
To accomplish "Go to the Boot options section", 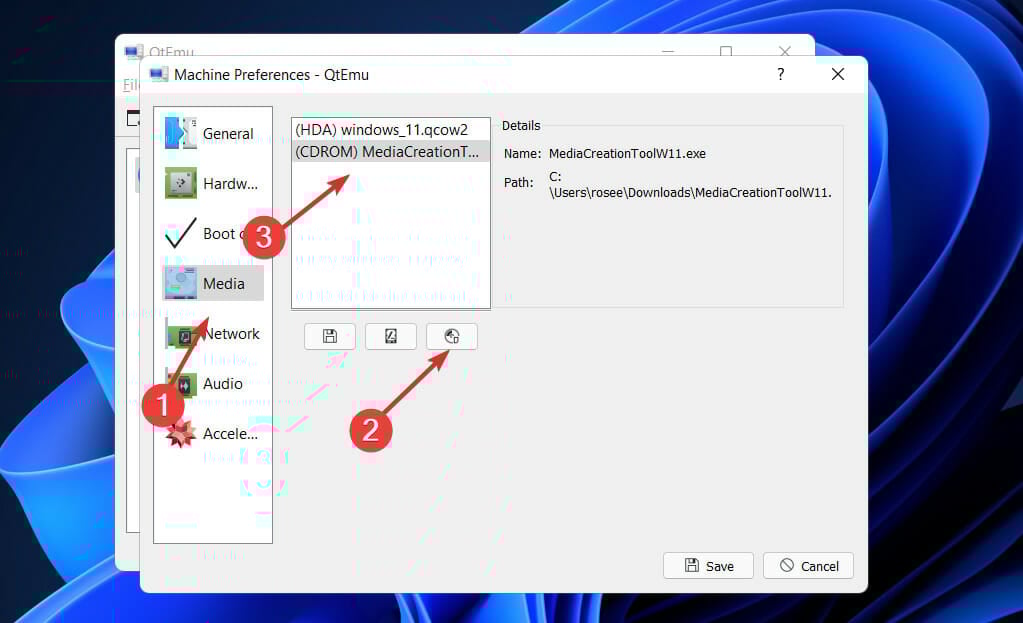I will [x=213, y=234].
